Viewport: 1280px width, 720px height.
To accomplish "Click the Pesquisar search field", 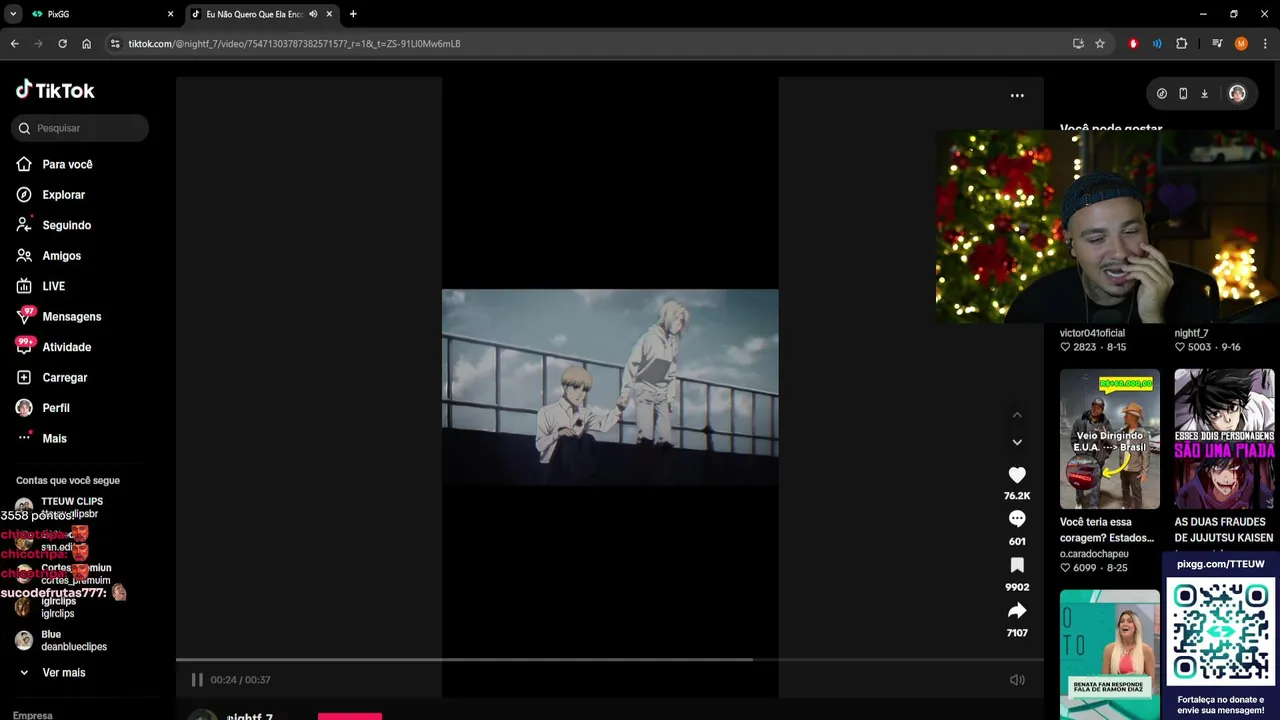I will tap(80, 128).
